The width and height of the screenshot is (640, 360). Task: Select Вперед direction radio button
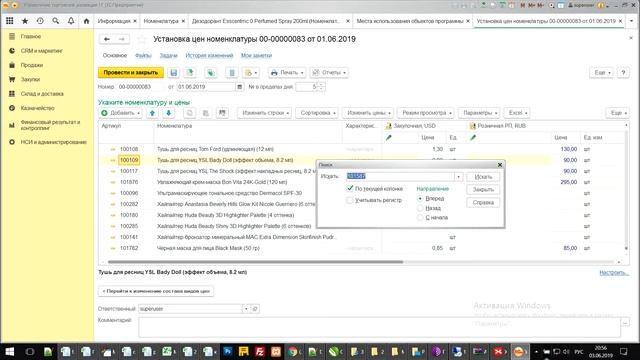(x=420, y=198)
